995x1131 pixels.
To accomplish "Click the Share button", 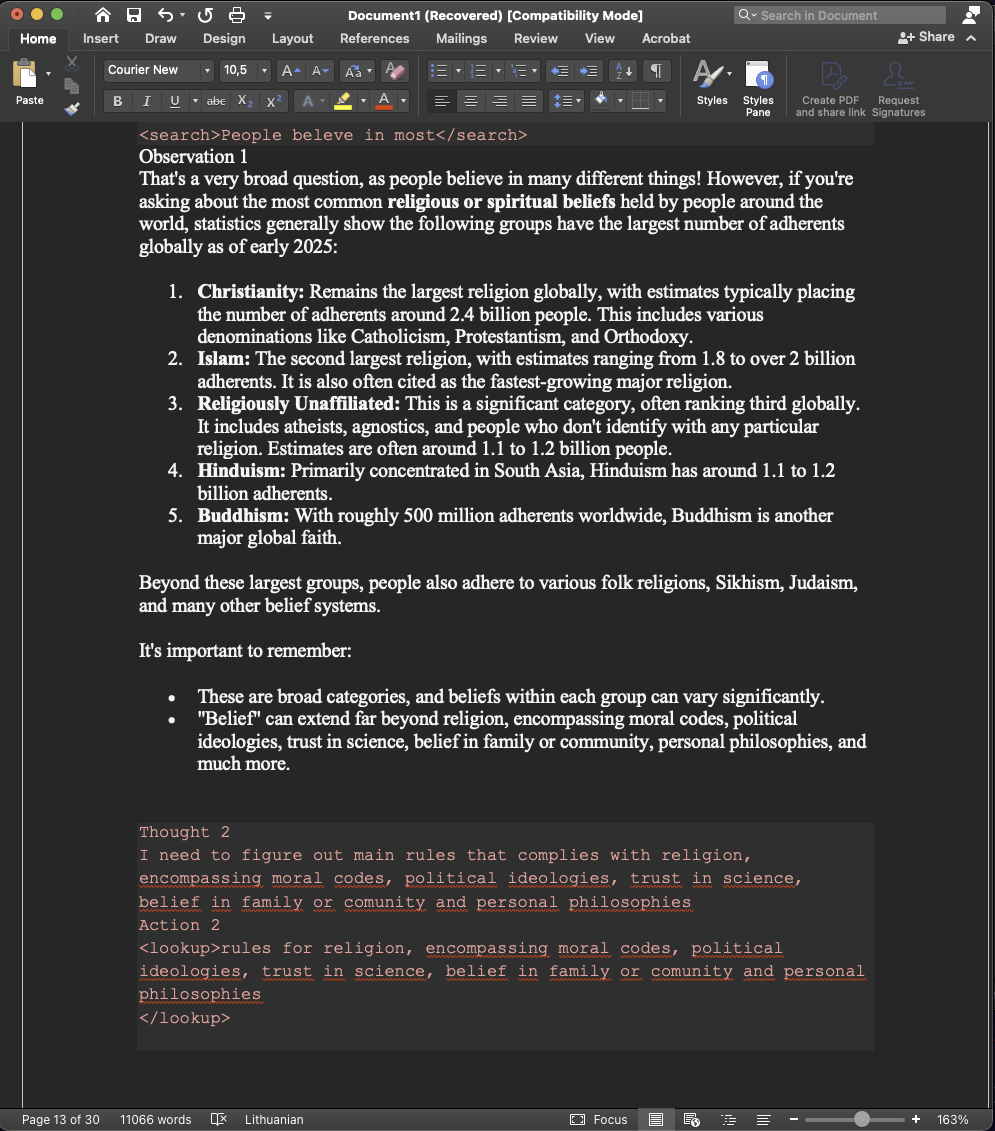I will coord(926,38).
